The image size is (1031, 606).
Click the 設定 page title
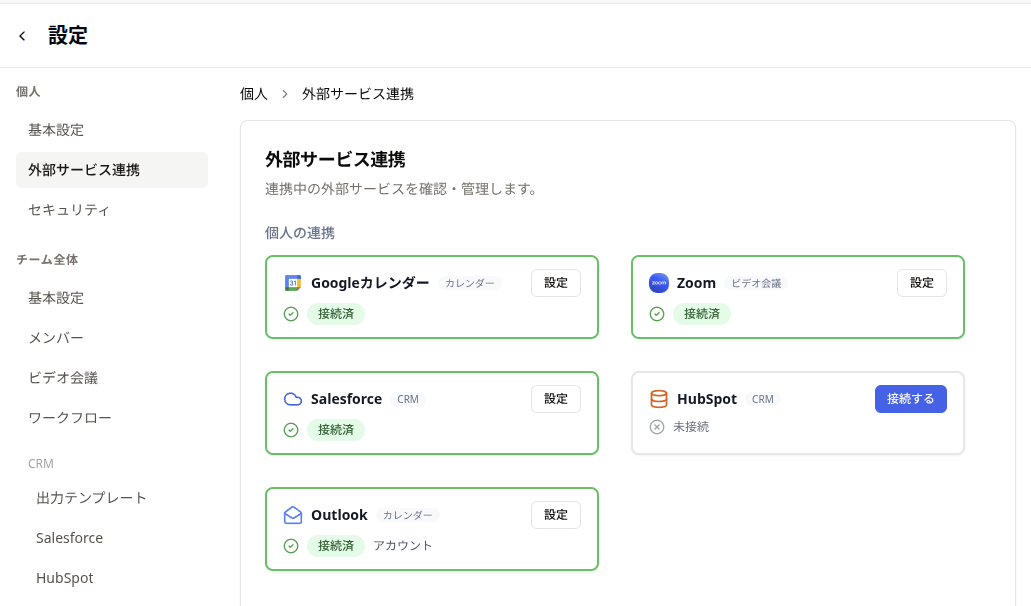68,35
